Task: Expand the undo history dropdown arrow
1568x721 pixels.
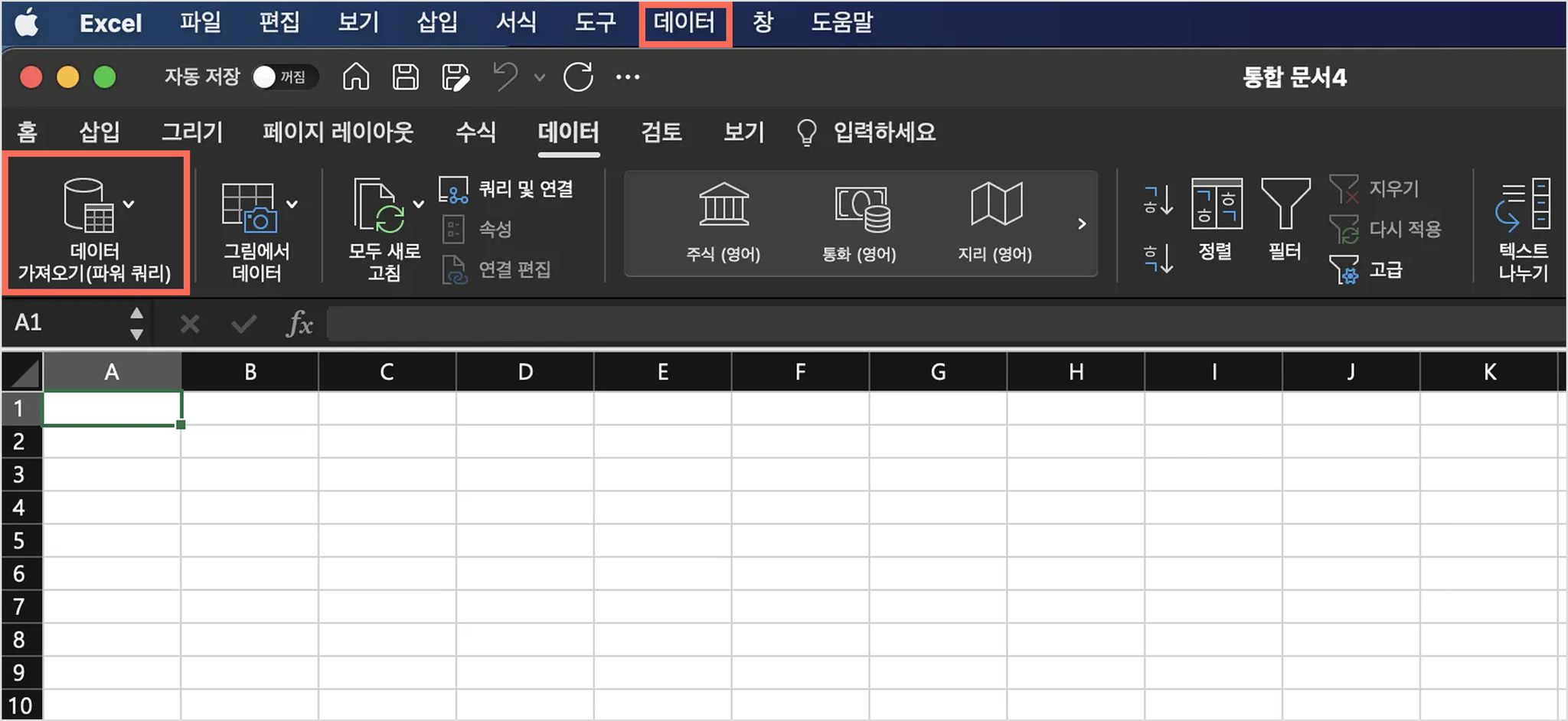Action: click(540, 77)
